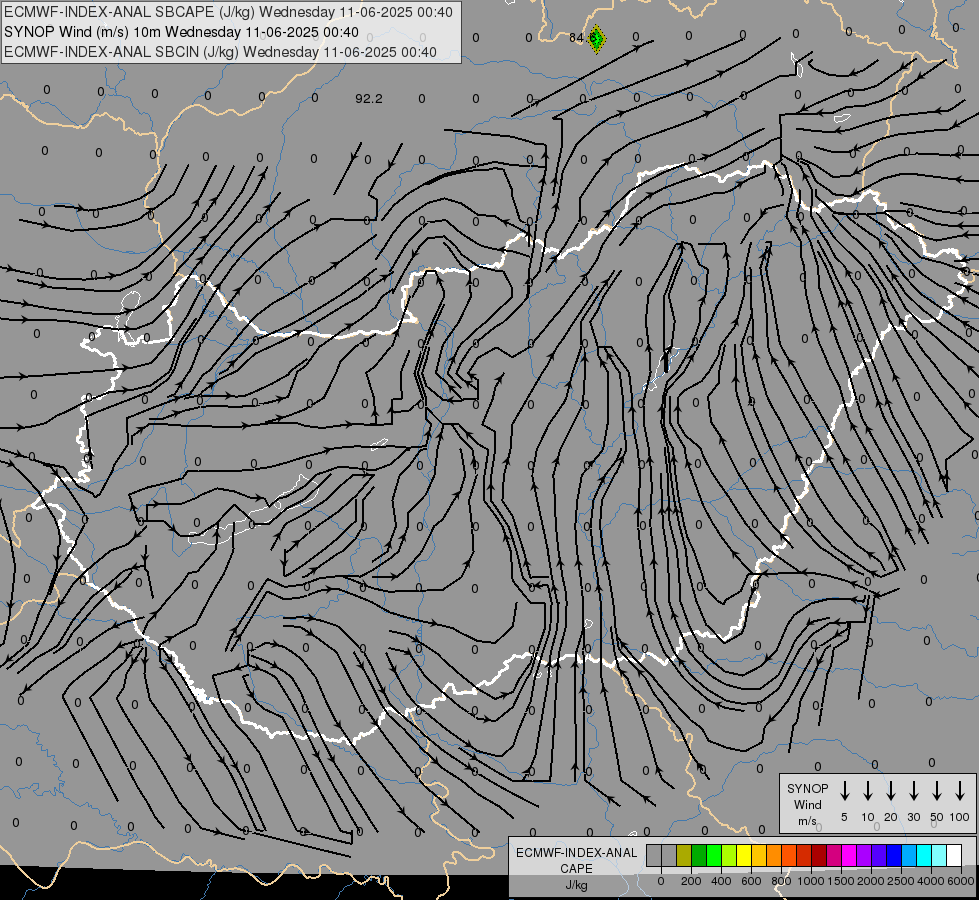Click the wind arrow above 30 m/s

914,791
